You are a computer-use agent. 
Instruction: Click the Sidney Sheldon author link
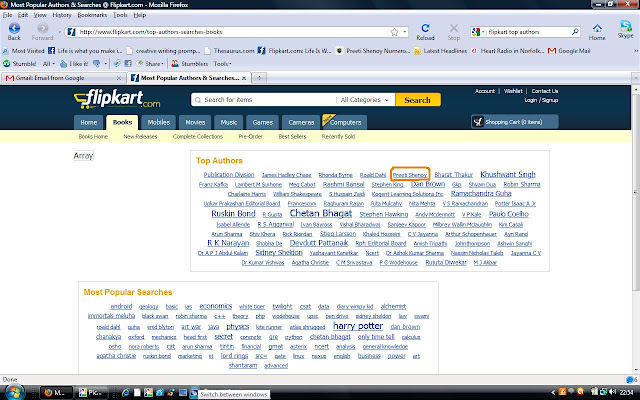279,252
